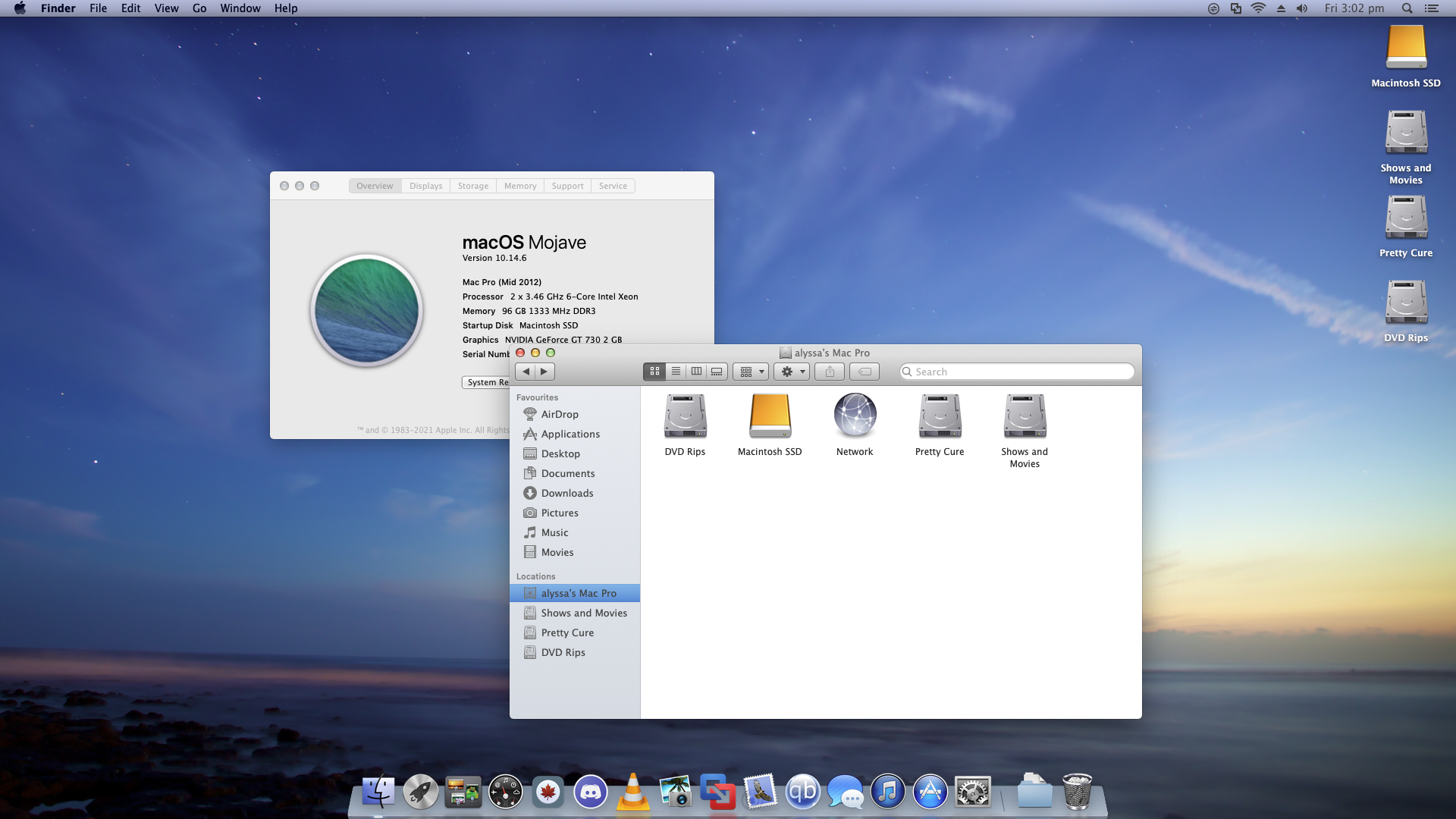Open the gear Action dropdown in Finder
This screenshot has height=819, width=1456.
792,372
